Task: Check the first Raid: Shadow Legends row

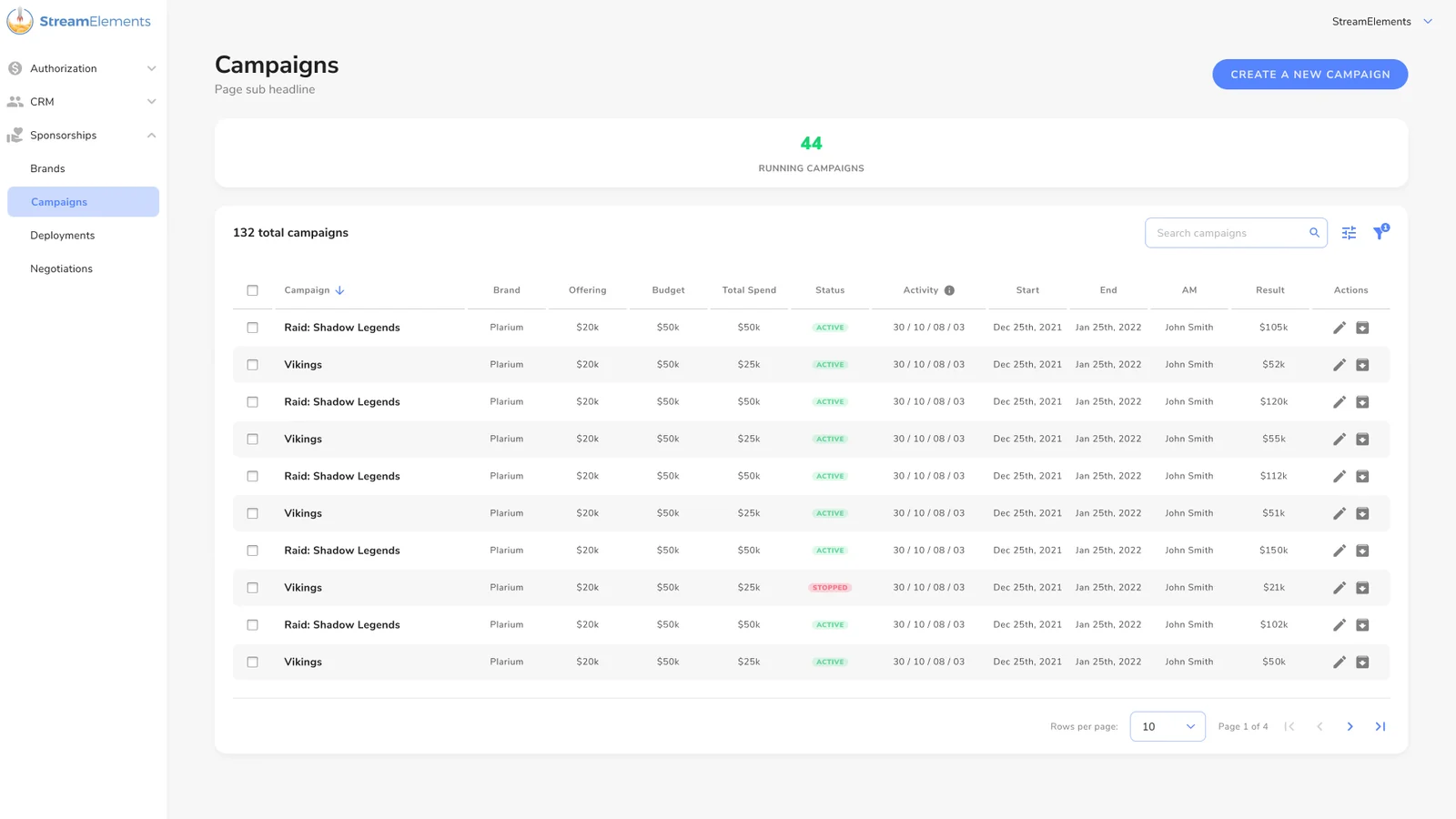Action: tap(252, 328)
